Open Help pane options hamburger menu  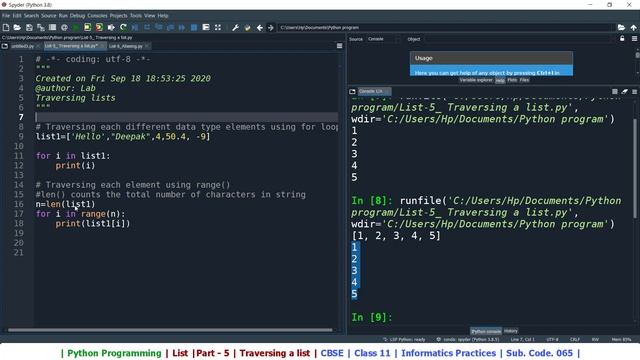coord(634,39)
